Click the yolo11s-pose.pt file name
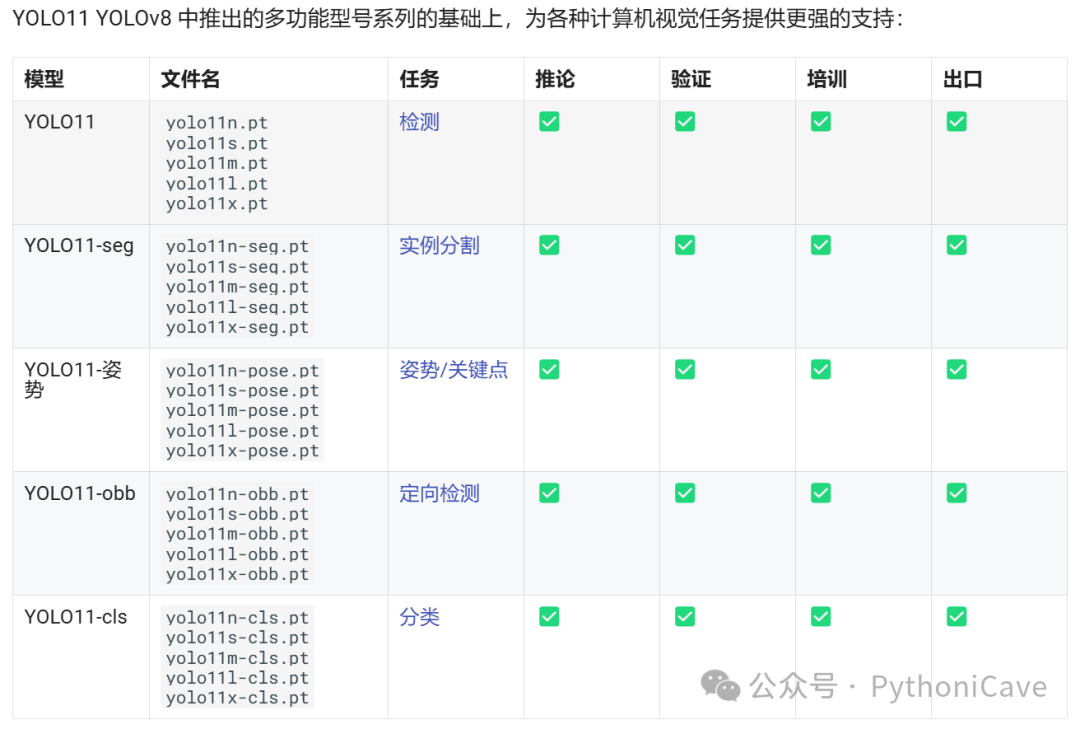1080x729 pixels. [242, 391]
